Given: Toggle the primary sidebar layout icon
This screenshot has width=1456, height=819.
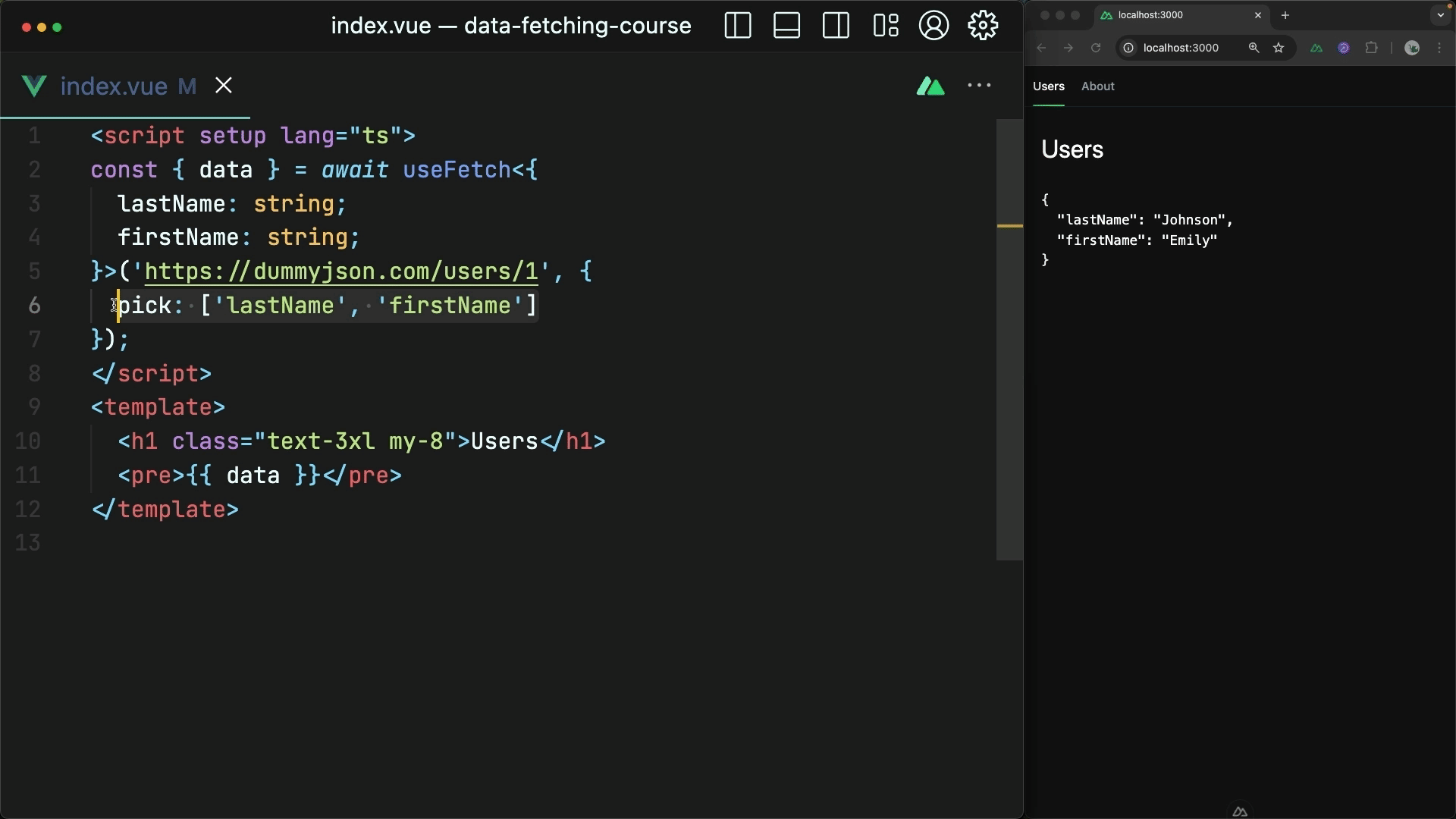Looking at the screenshot, I should tap(737, 26).
